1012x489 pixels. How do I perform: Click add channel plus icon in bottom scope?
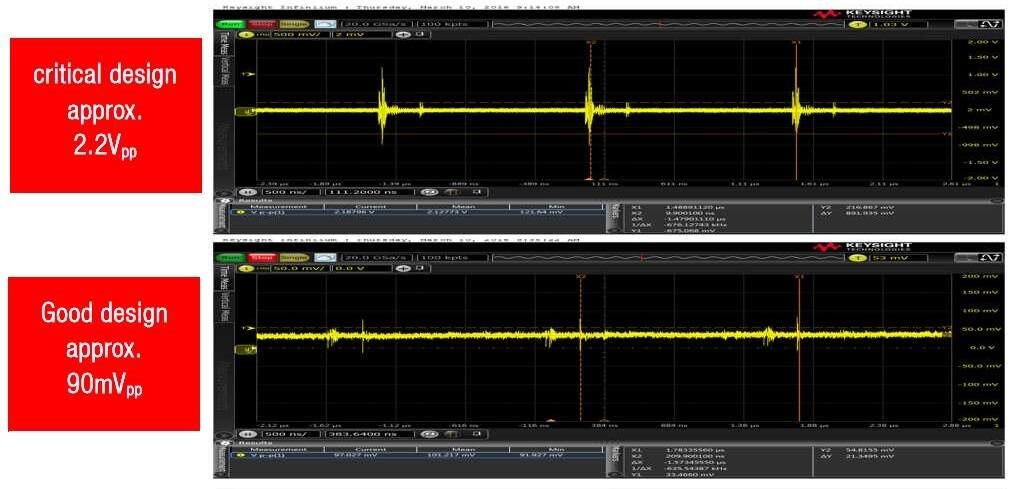coord(403,268)
